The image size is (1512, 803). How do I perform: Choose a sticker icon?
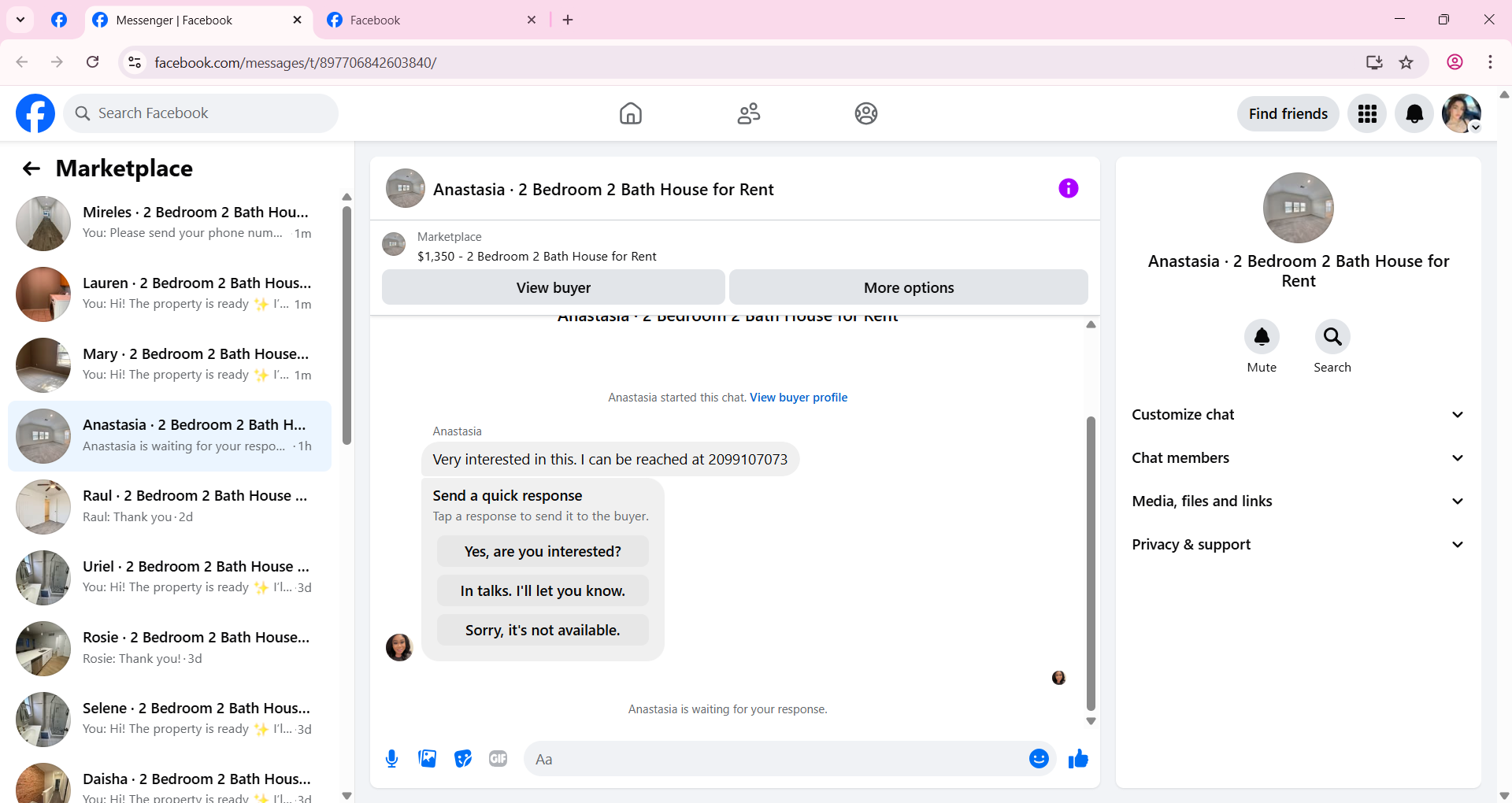coord(463,759)
